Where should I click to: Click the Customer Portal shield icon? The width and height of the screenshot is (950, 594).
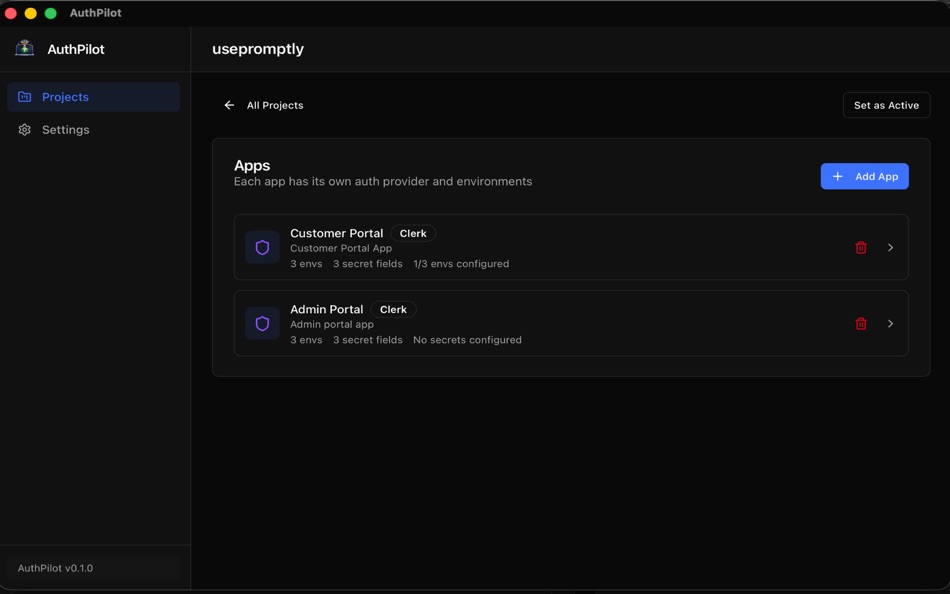click(262, 247)
